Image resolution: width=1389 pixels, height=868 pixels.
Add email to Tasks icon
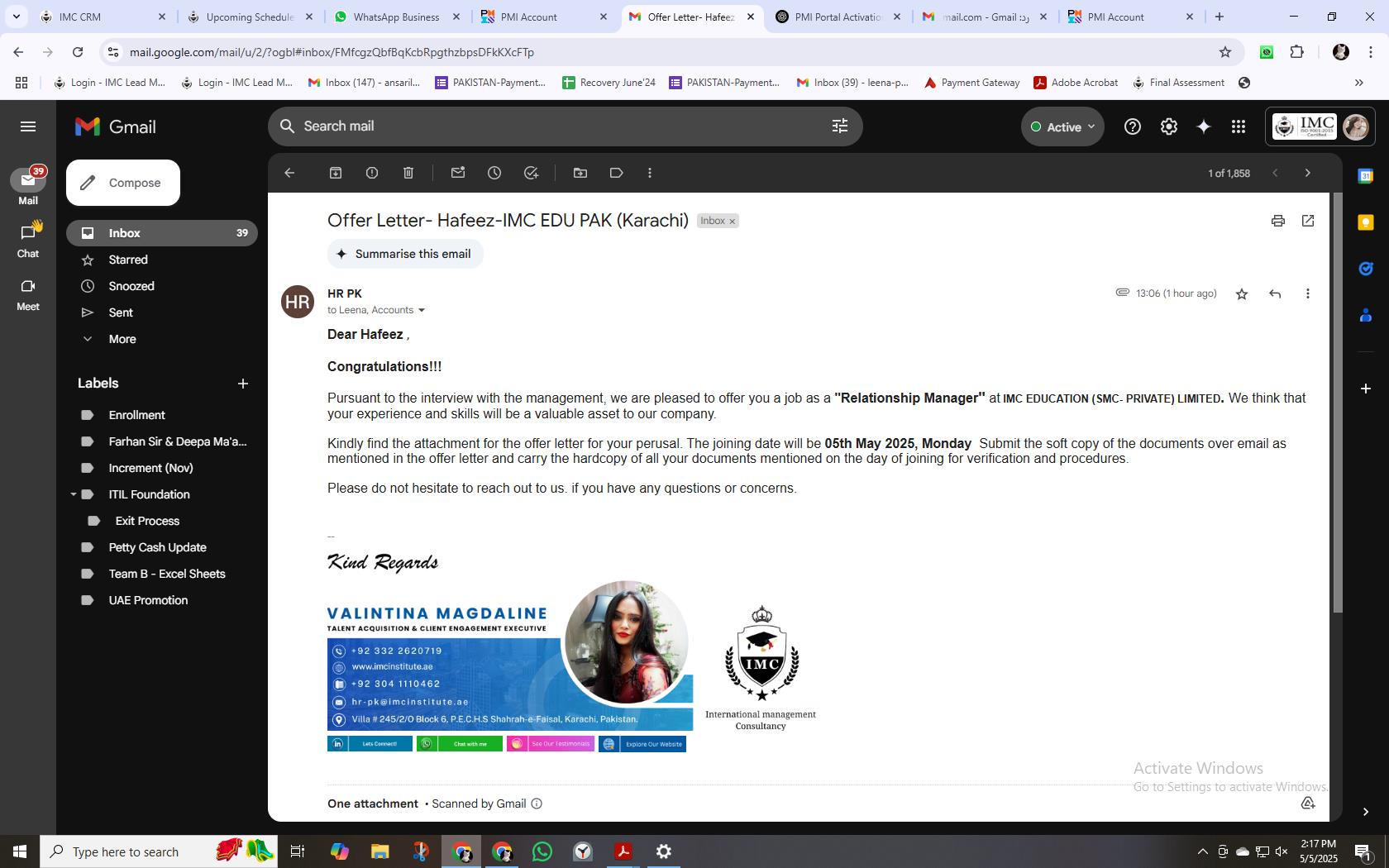click(531, 173)
